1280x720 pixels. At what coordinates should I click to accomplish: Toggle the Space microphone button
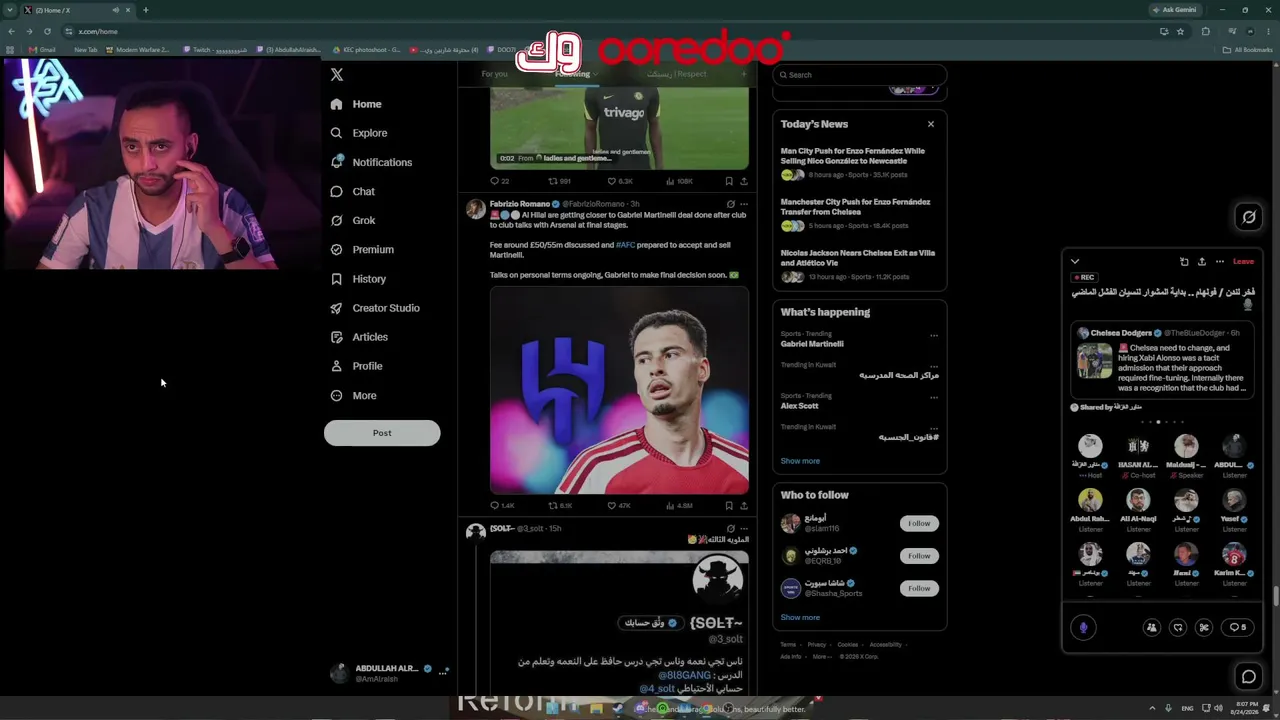click(1083, 627)
